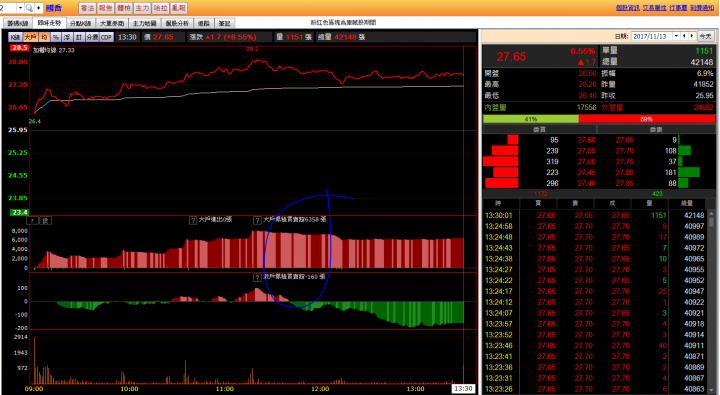The width and height of the screenshot is (720, 395).
Task: Open the date picker dropdown
Action: pyautogui.click(x=676, y=36)
